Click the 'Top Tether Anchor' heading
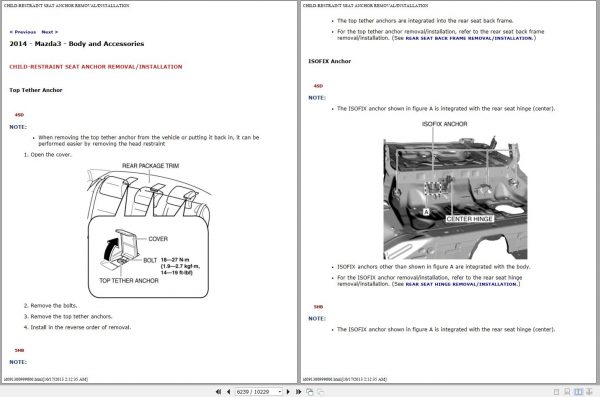Screen dimensions: 600x397 (x=36, y=90)
